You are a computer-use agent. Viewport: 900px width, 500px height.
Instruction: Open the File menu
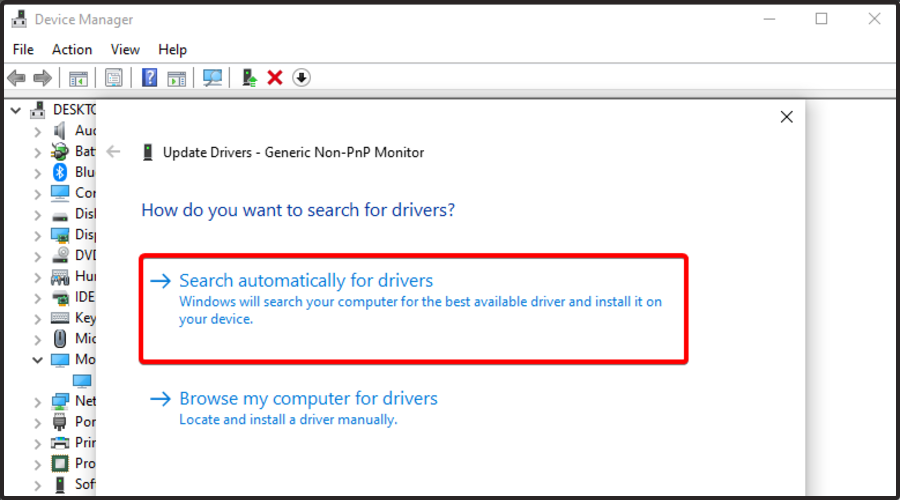(23, 49)
